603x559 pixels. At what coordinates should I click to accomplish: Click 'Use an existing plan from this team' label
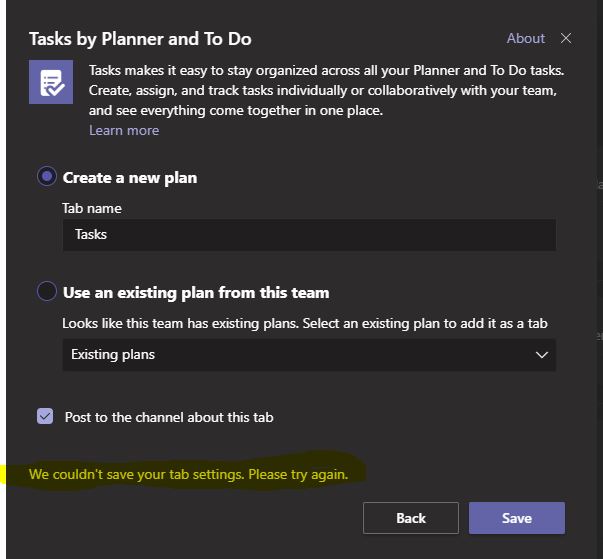click(196, 293)
